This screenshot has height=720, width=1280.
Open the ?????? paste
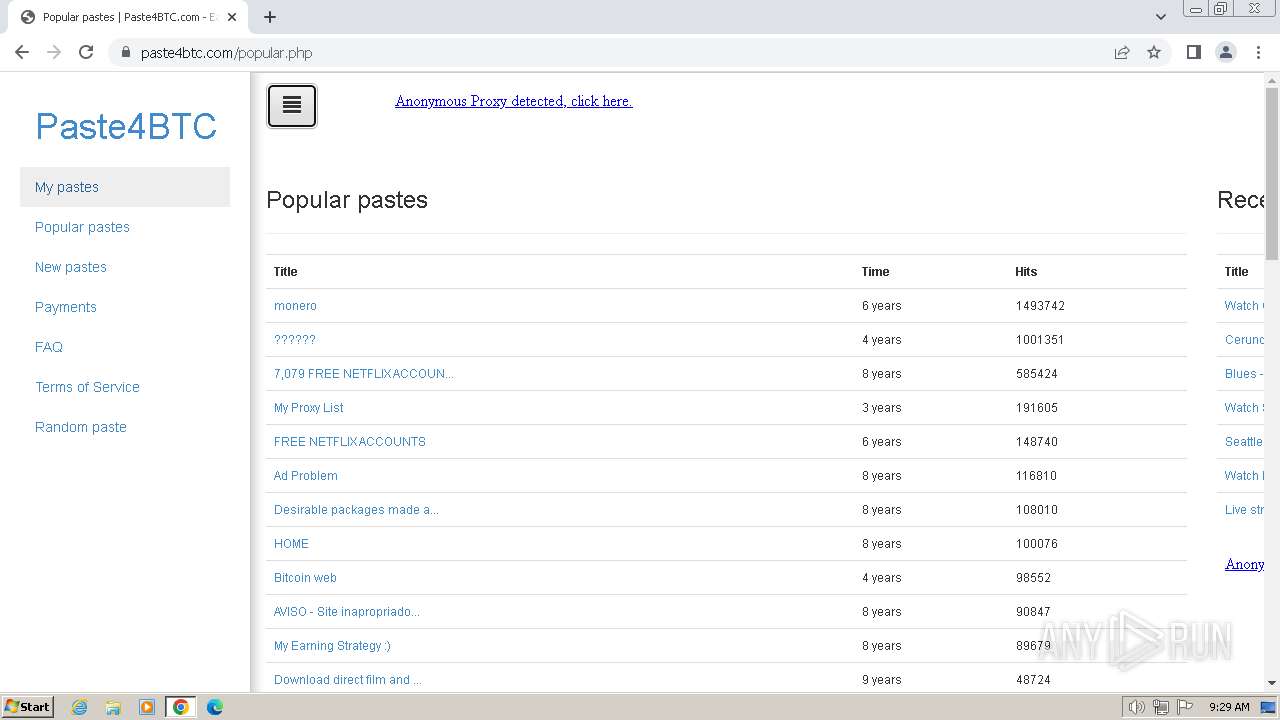295,340
